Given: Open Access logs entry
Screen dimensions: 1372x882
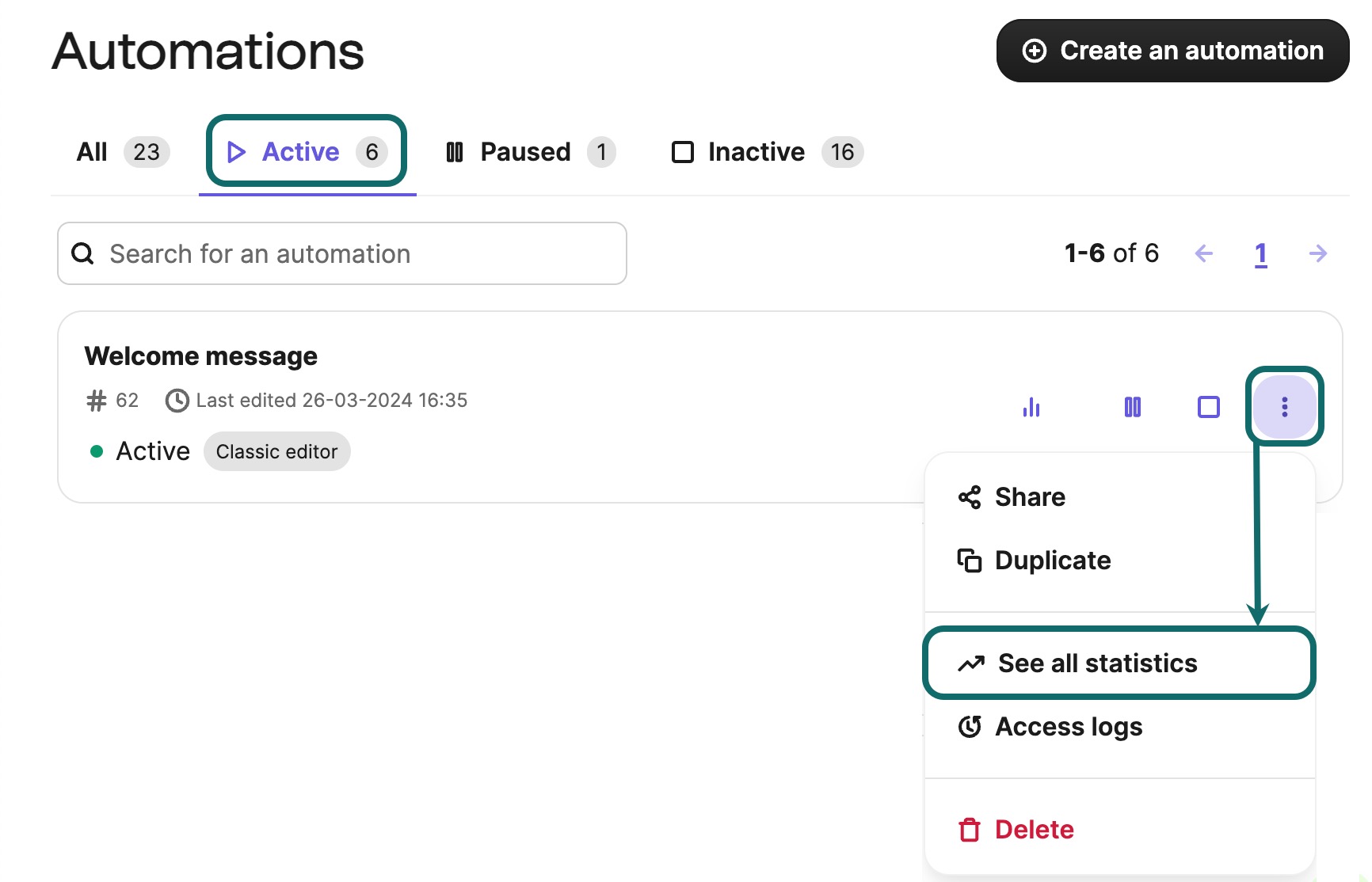Looking at the screenshot, I should point(1119,727).
